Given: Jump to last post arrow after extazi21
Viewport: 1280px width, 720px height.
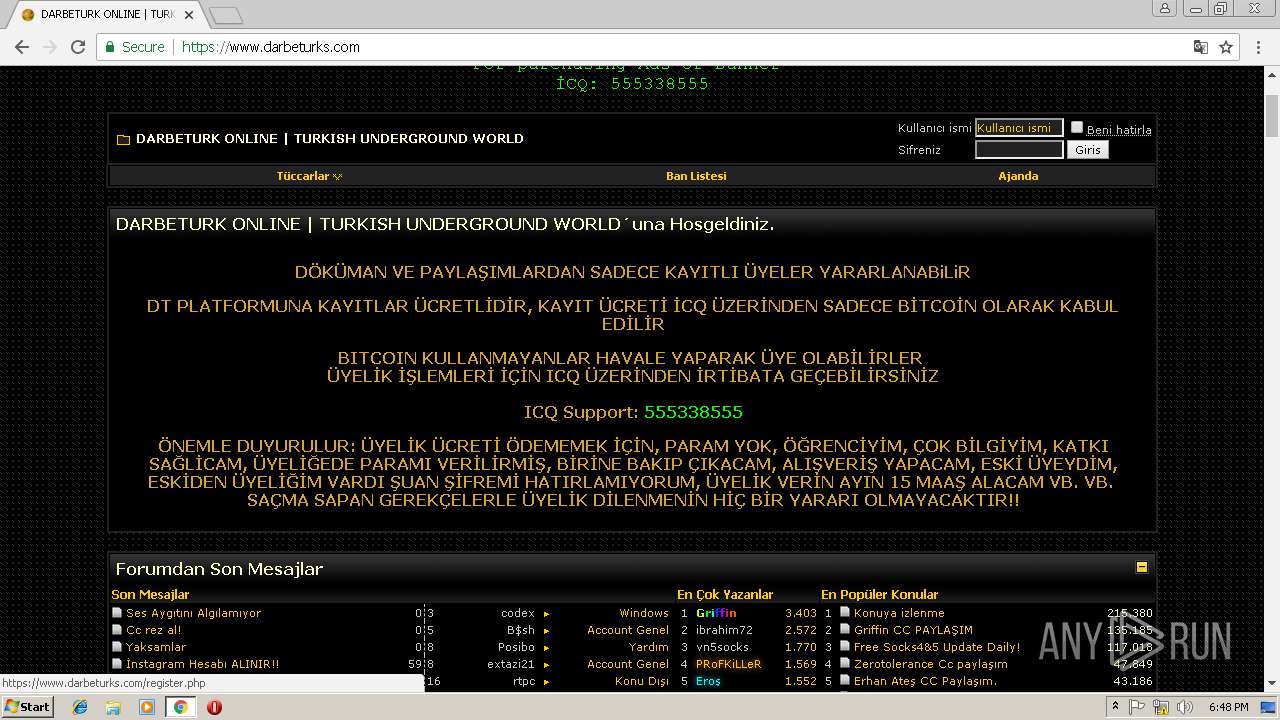Looking at the screenshot, I should point(546,665).
